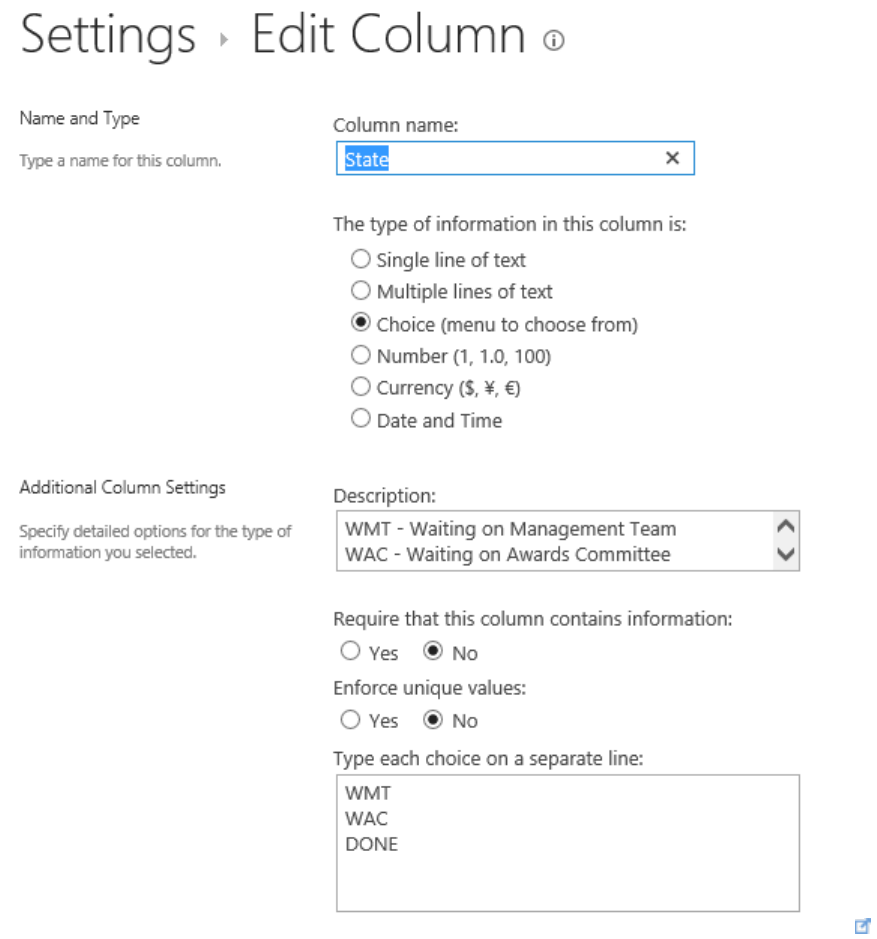Clear the Column name field with X
This screenshot has width=877, height=939.
(672, 158)
